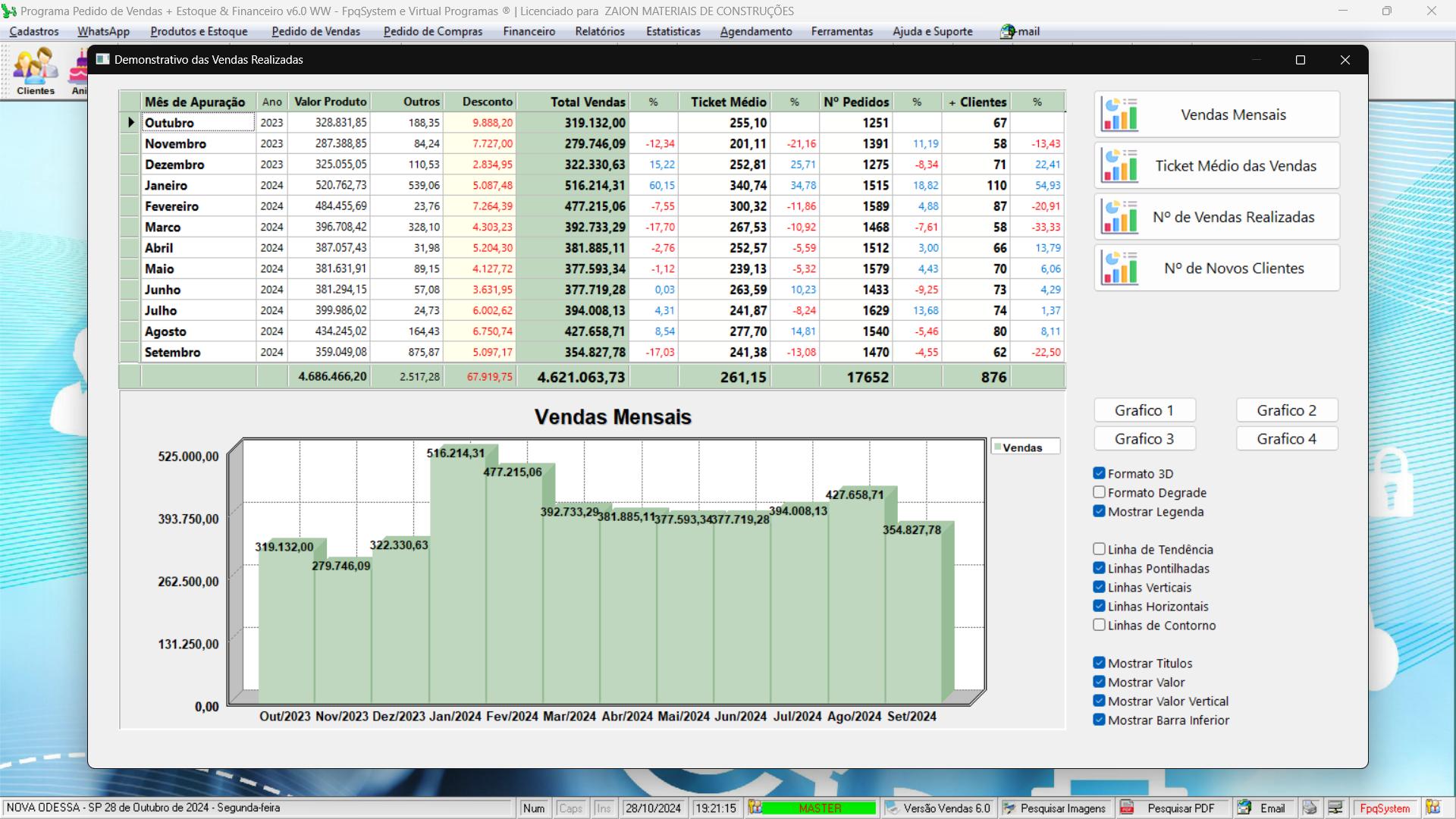Screen dimensions: 1456x819
Task: Enable the Linha de Tendência checkbox
Action: tap(1099, 549)
